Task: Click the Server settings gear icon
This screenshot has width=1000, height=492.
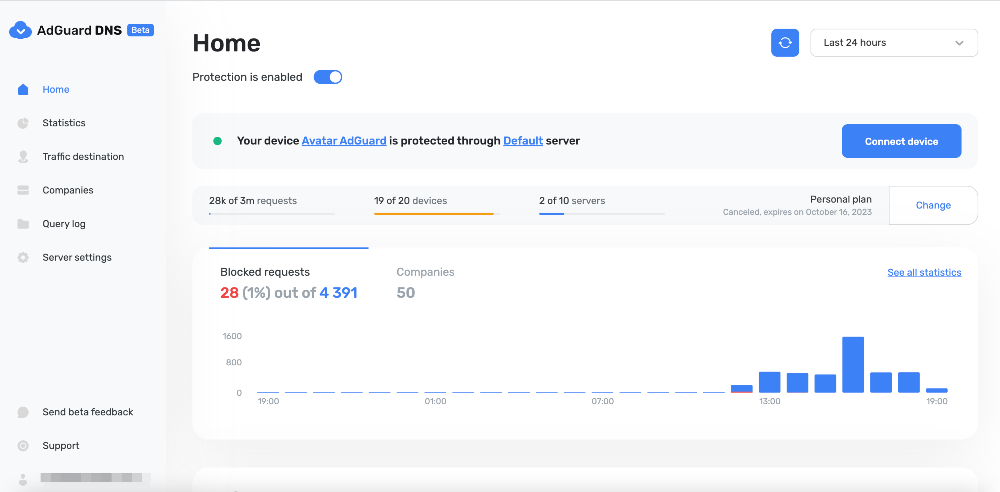Action: (23, 258)
